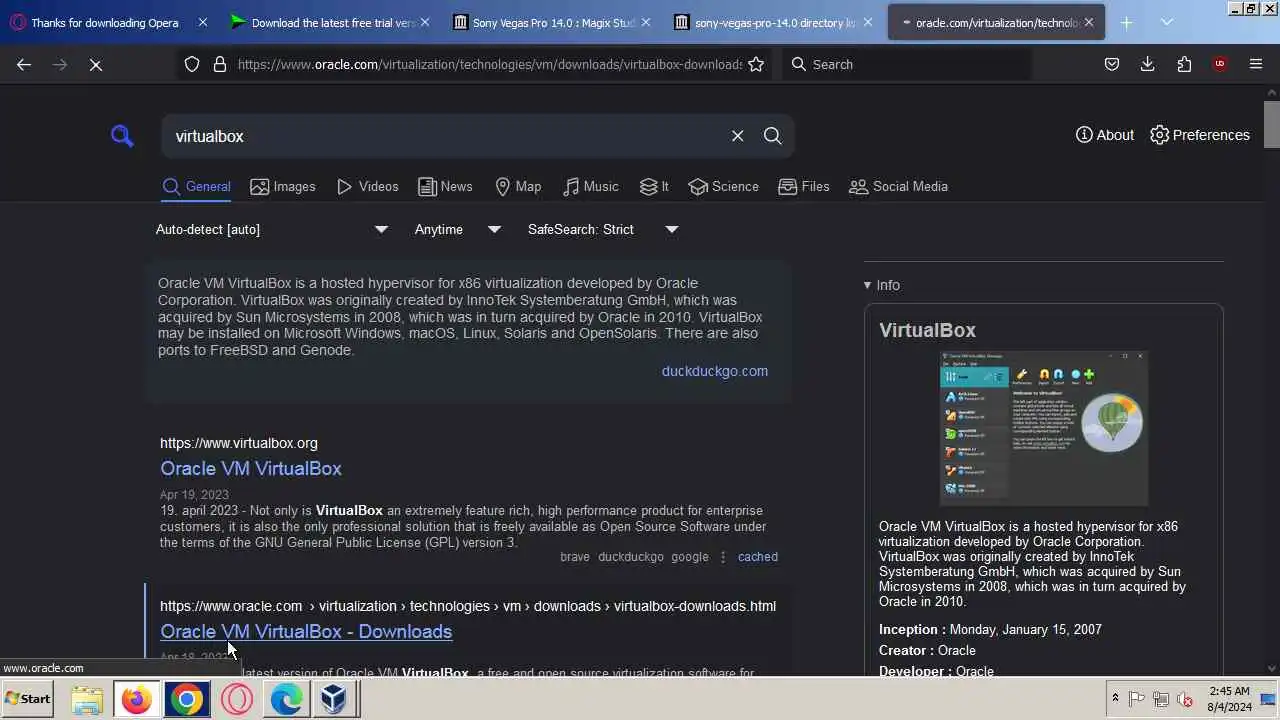Click the Firefox toolbar Search box
Viewport: 1280px width, 720px height.
pyautogui.click(x=905, y=64)
